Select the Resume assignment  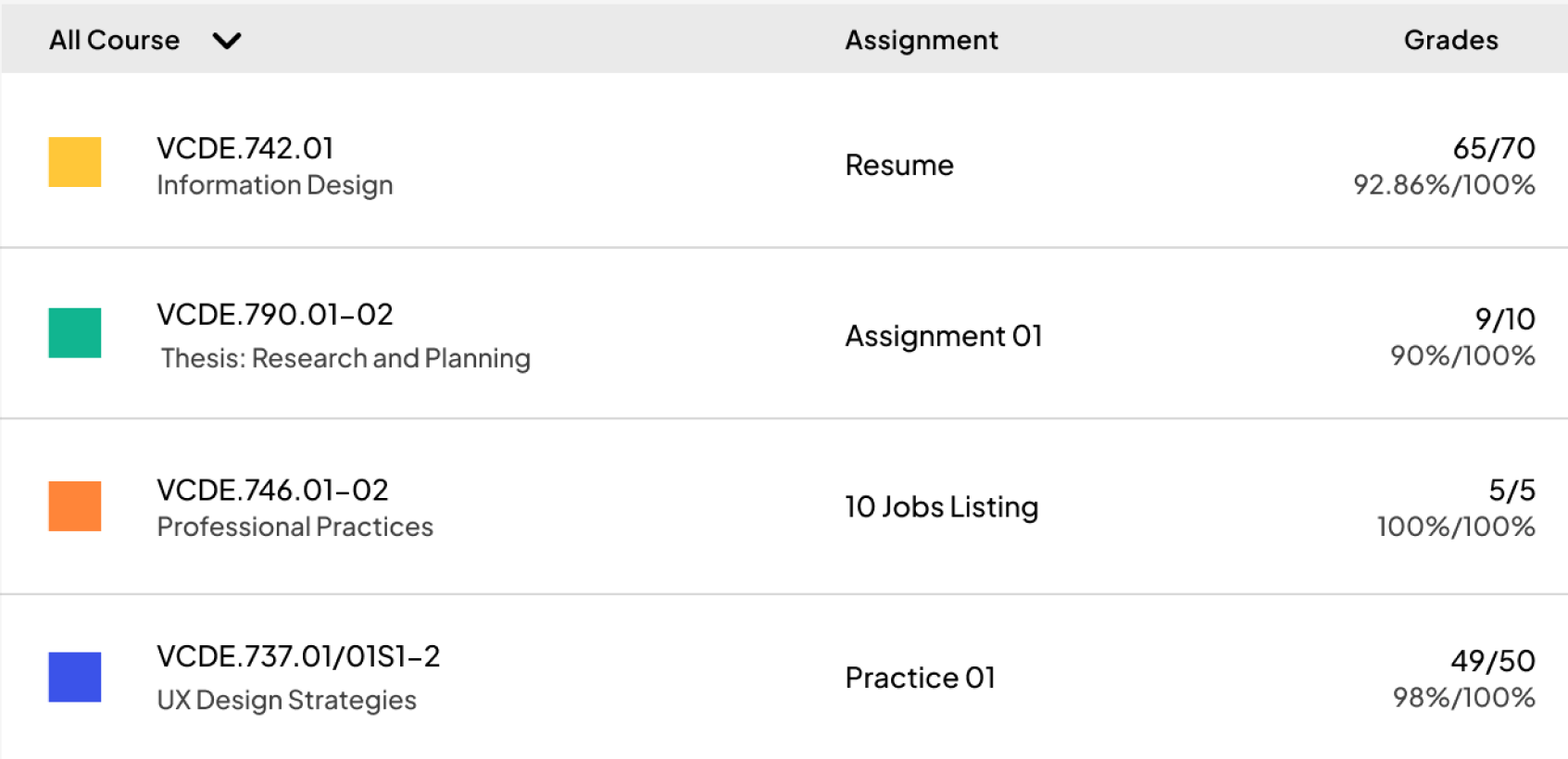pyautogui.click(x=899, y=165)
